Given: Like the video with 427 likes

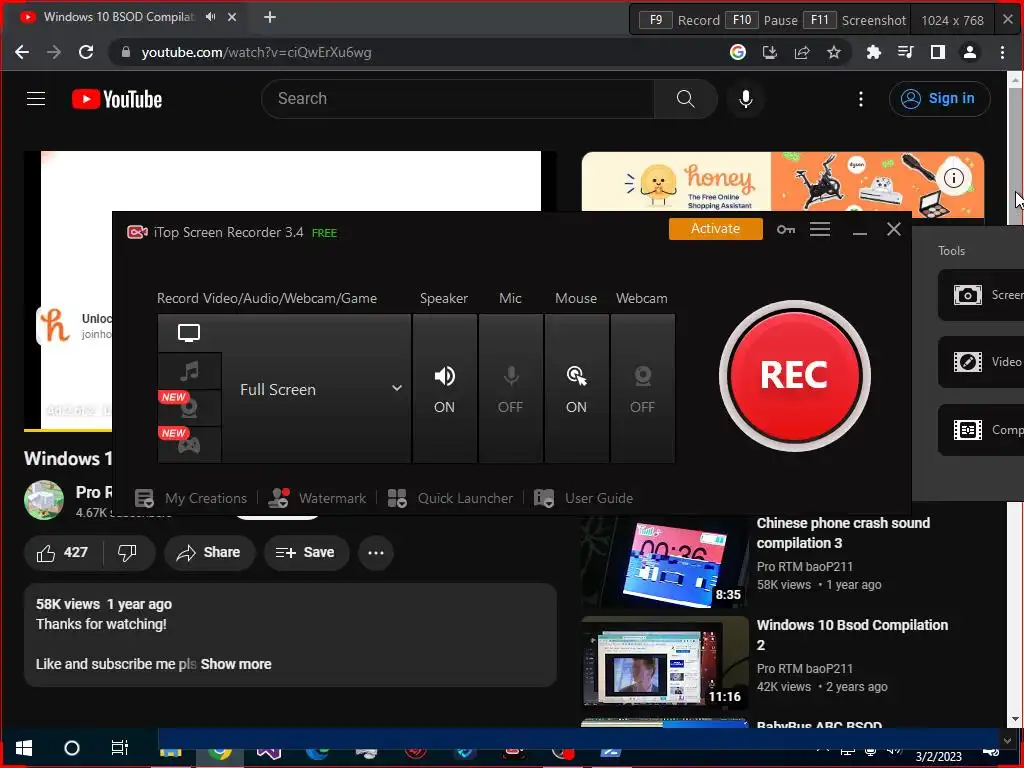Looking at the screenshot, I should tap(63, 552).
